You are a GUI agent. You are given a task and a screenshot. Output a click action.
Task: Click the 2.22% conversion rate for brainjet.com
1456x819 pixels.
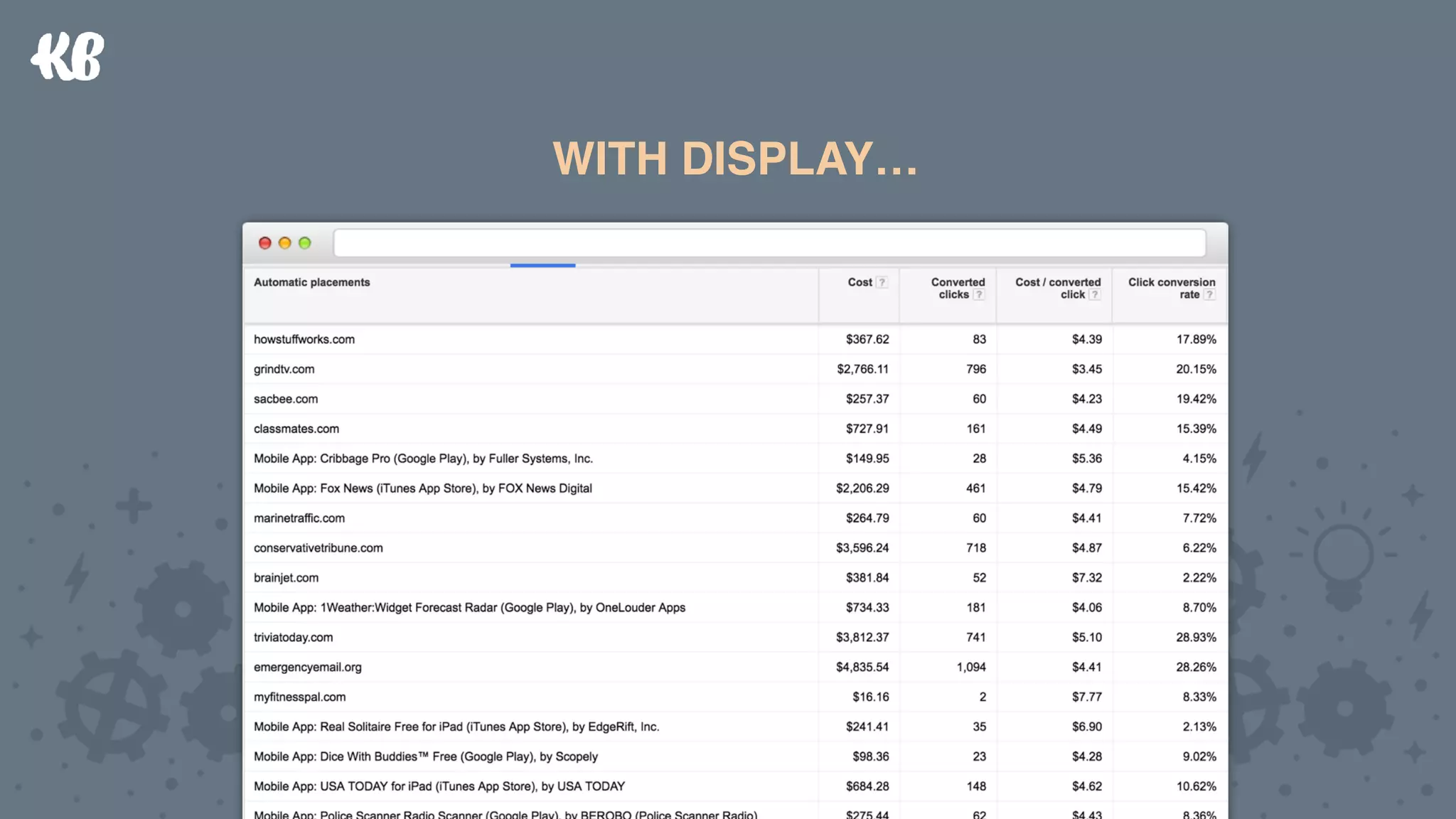click(x=1199, y=578)
